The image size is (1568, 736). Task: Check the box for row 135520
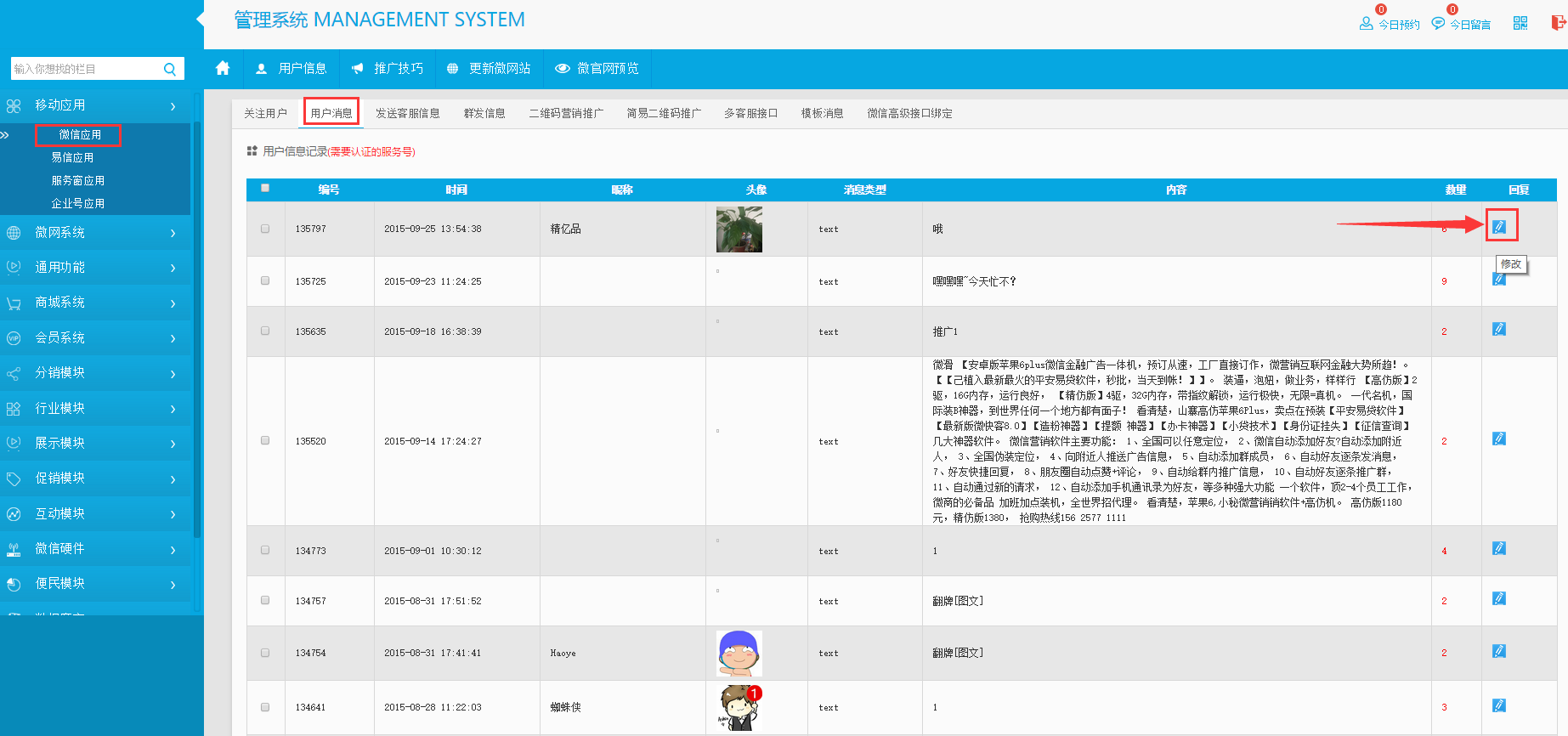point(265,440)
